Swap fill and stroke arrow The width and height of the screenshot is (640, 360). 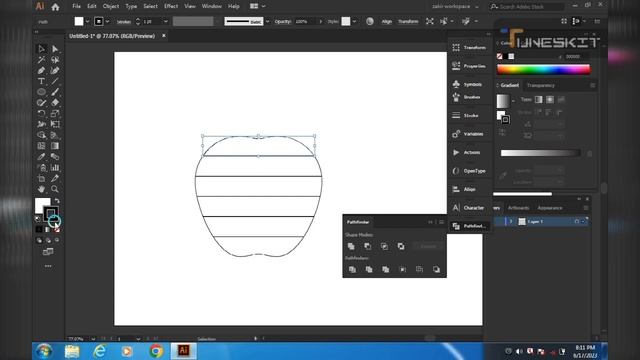coord(57,200)
